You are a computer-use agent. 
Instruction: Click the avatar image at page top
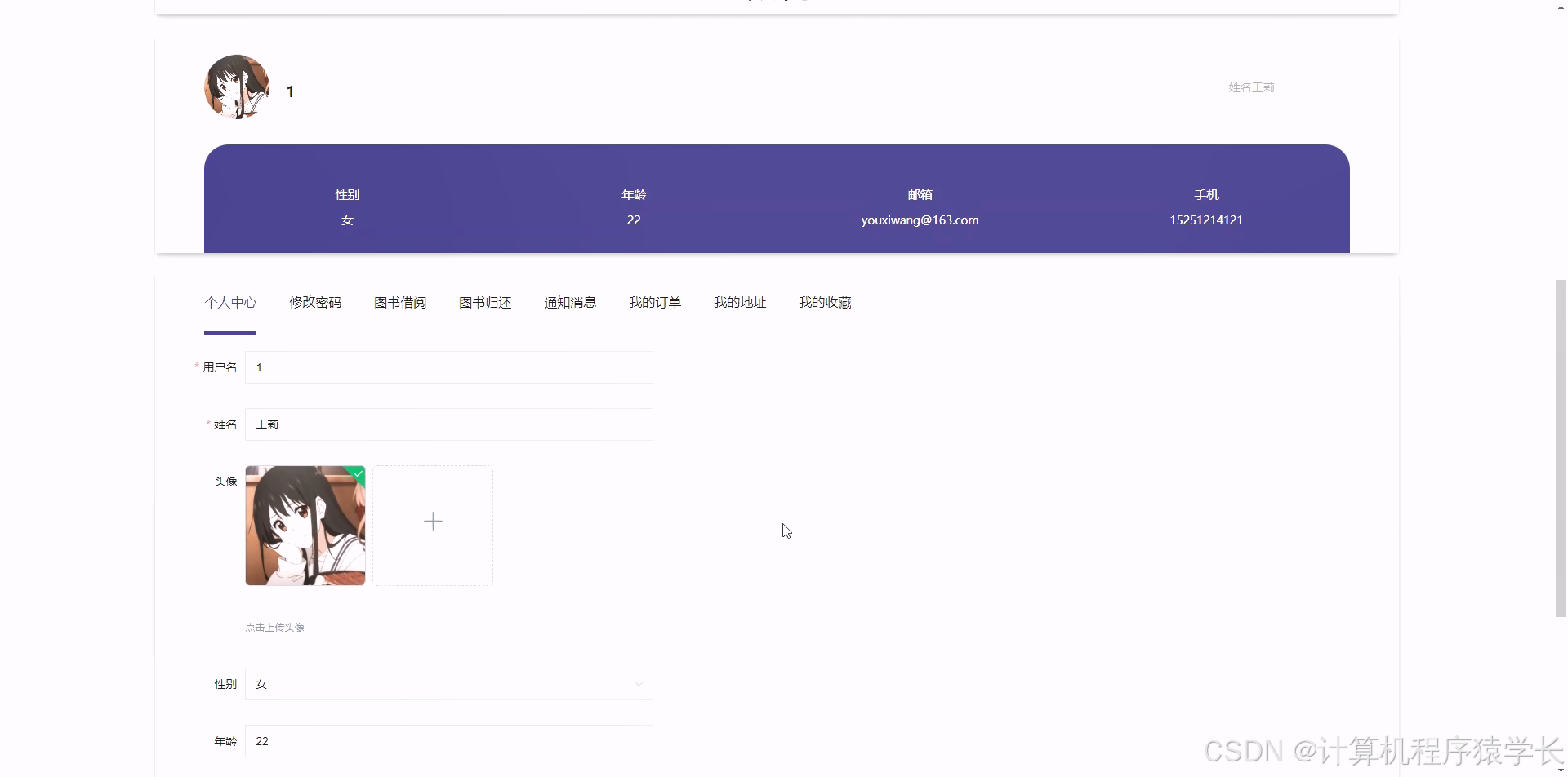pyautogui.click(x=236, y=86)
